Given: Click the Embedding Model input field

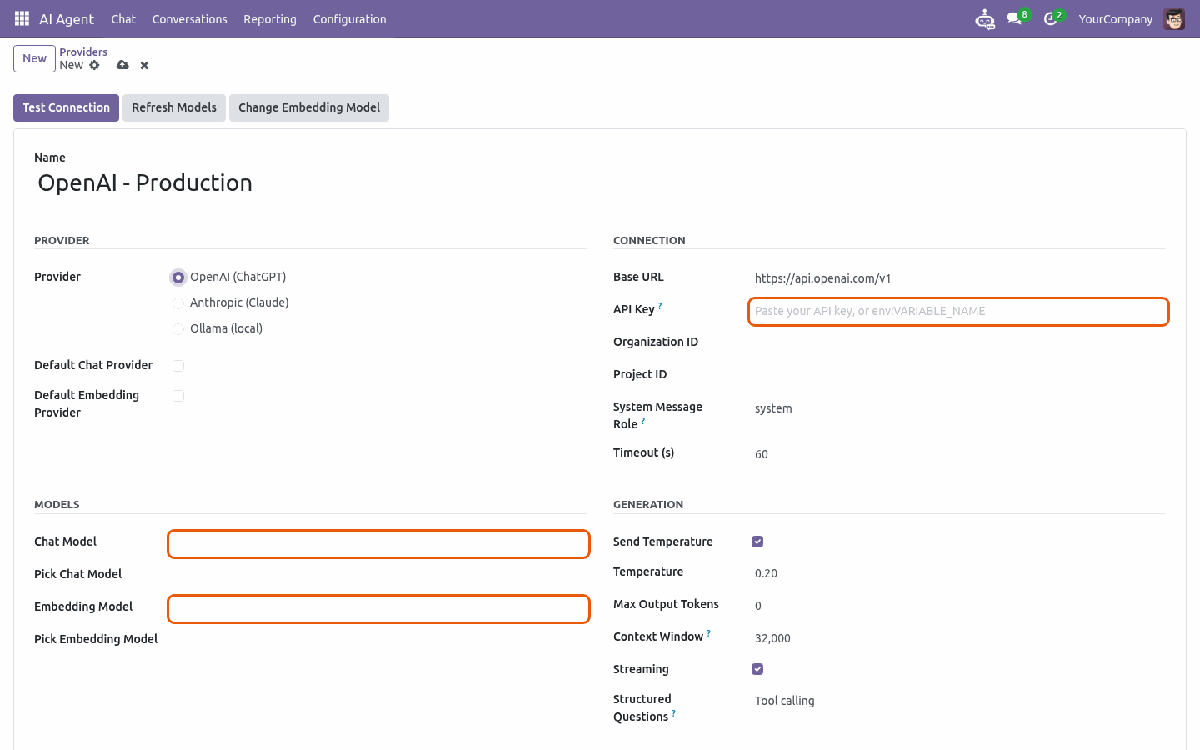Looking at the screenshot, I should 379,609.
